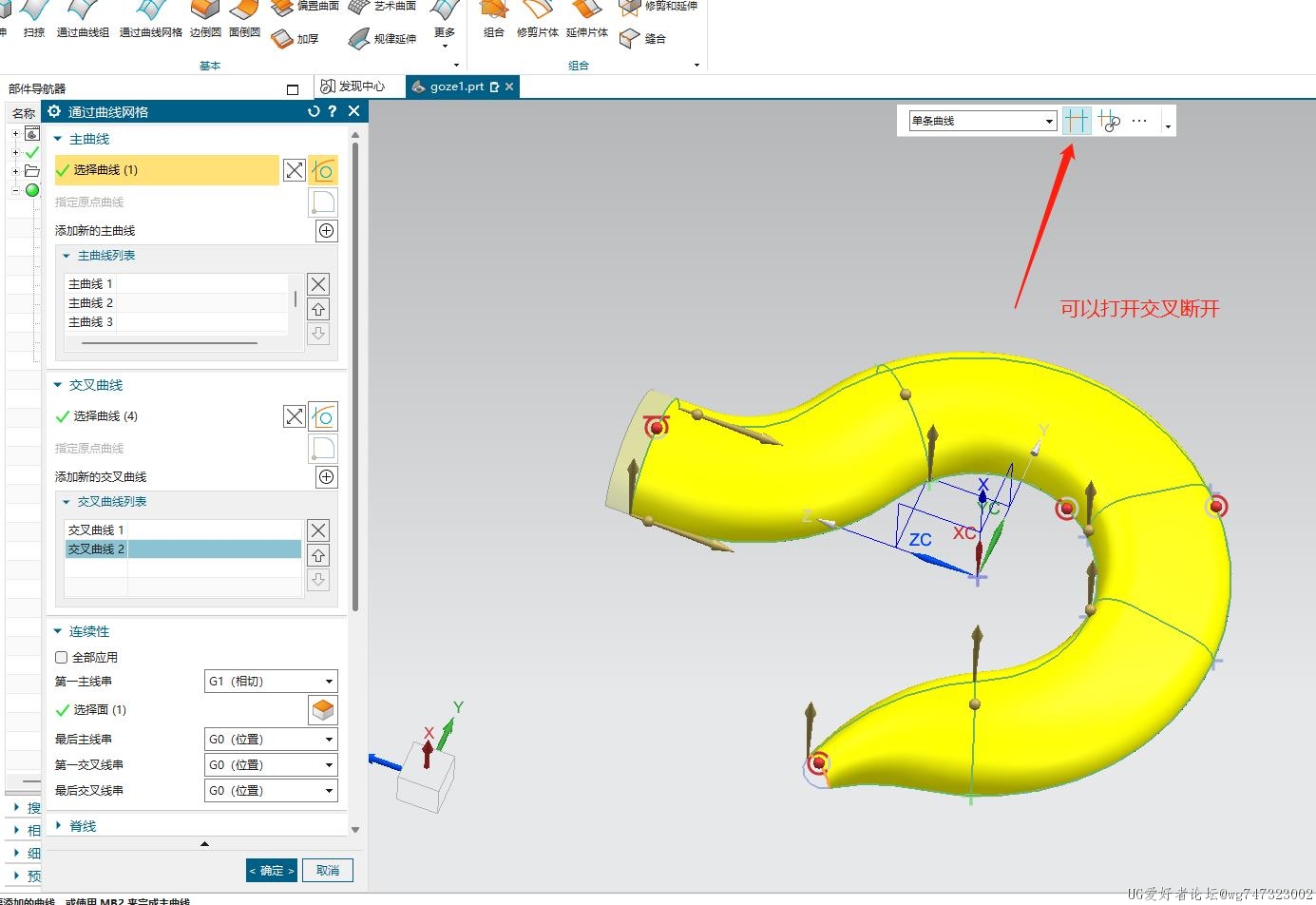1316x905 pixels.
Task: Open the dialog settings gear icon
Action: 54,111
